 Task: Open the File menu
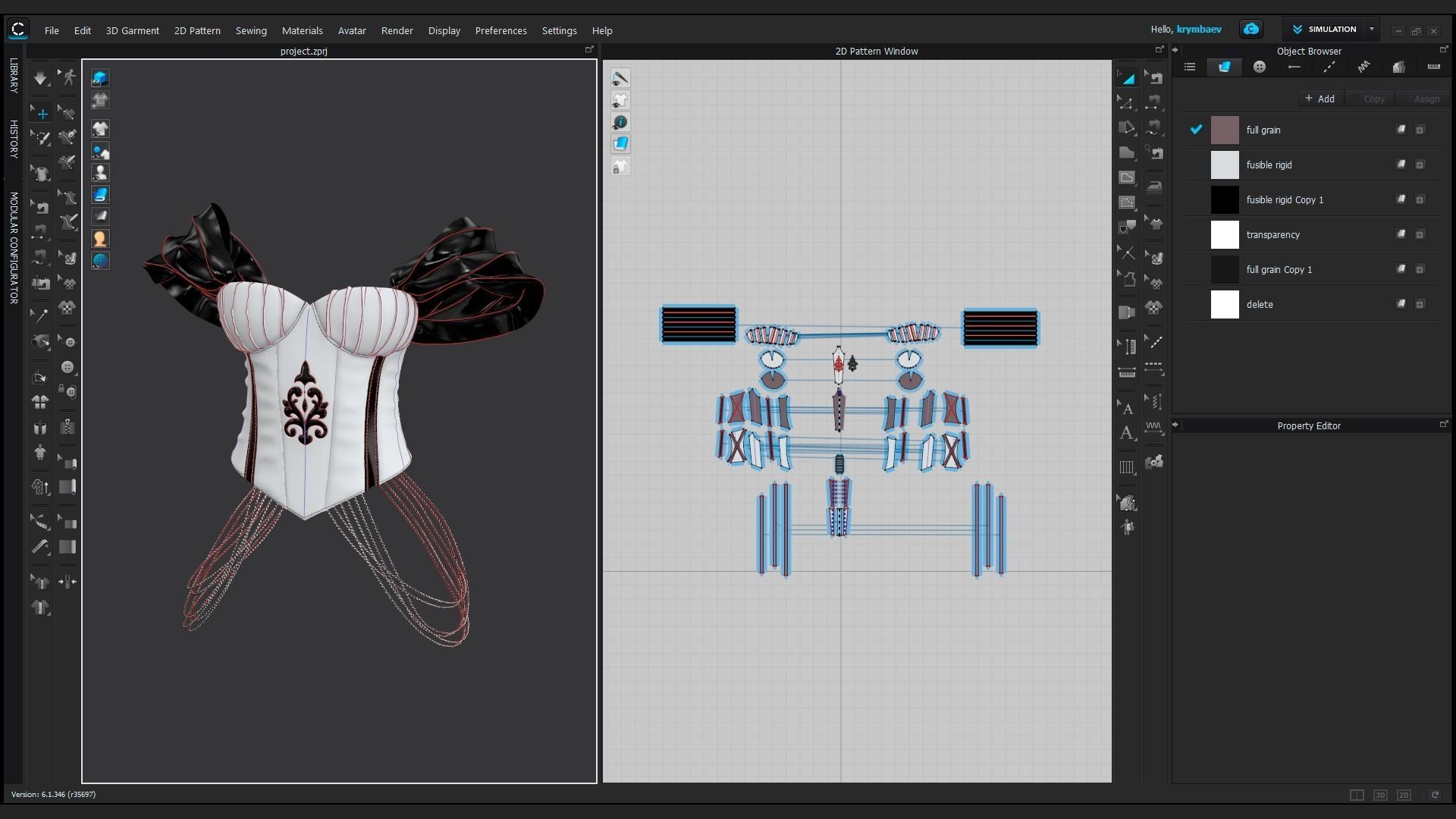tap(52, 30)
